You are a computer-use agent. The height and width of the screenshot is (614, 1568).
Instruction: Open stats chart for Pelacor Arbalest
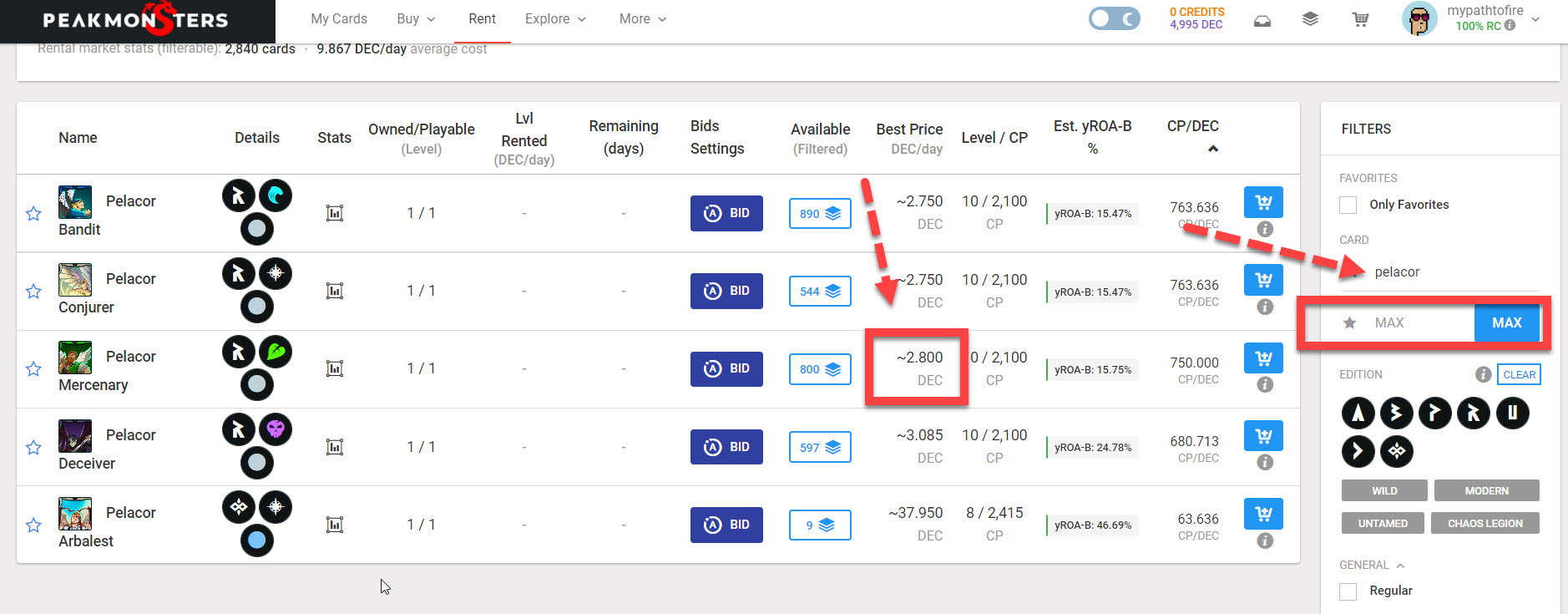[x=335, y=525]
